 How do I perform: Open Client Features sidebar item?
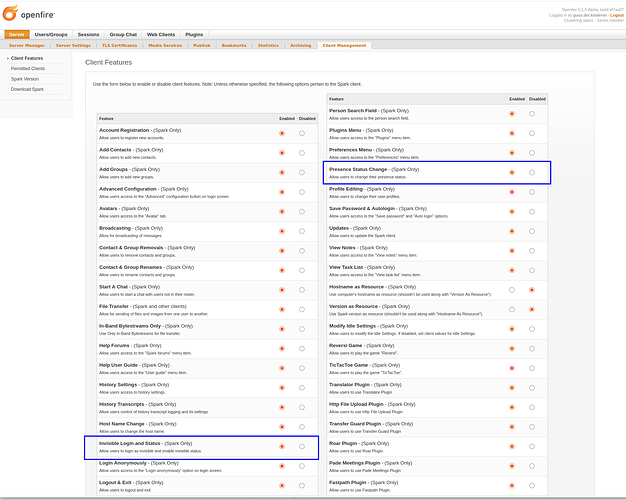click(x=27, y=58)
